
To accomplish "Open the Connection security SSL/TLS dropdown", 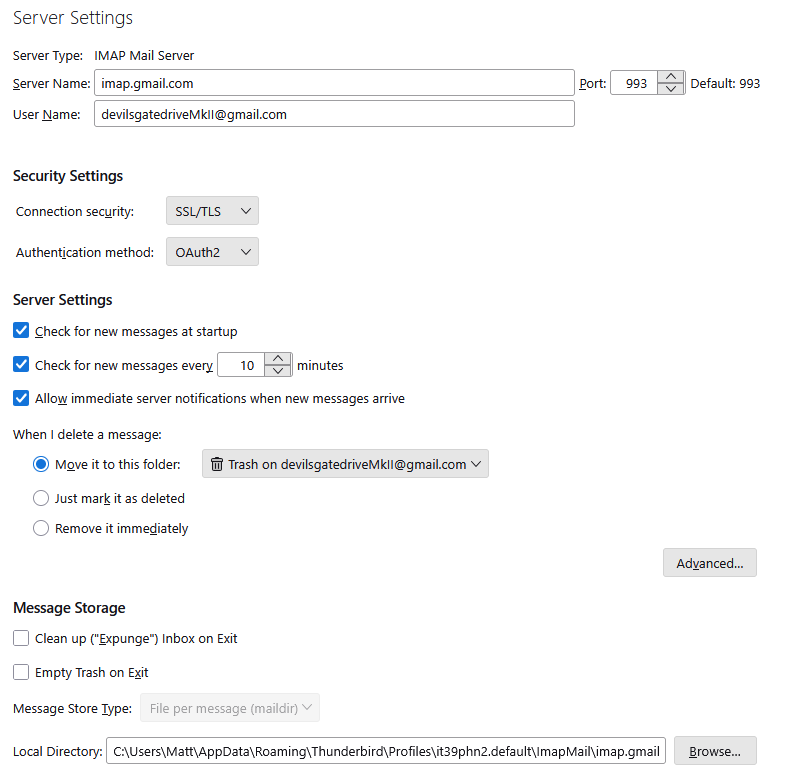I will click(x=212, y=211).
